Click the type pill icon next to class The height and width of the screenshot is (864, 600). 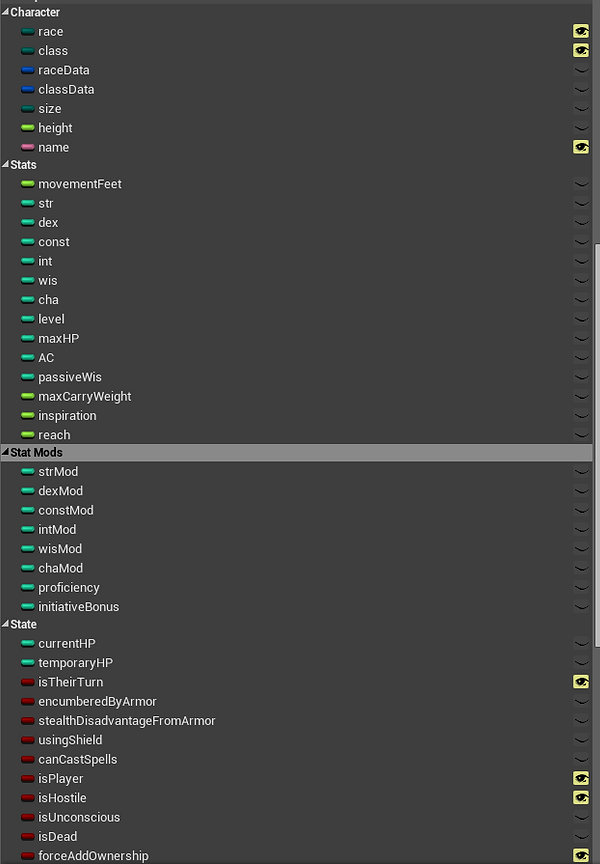point(28,51)
